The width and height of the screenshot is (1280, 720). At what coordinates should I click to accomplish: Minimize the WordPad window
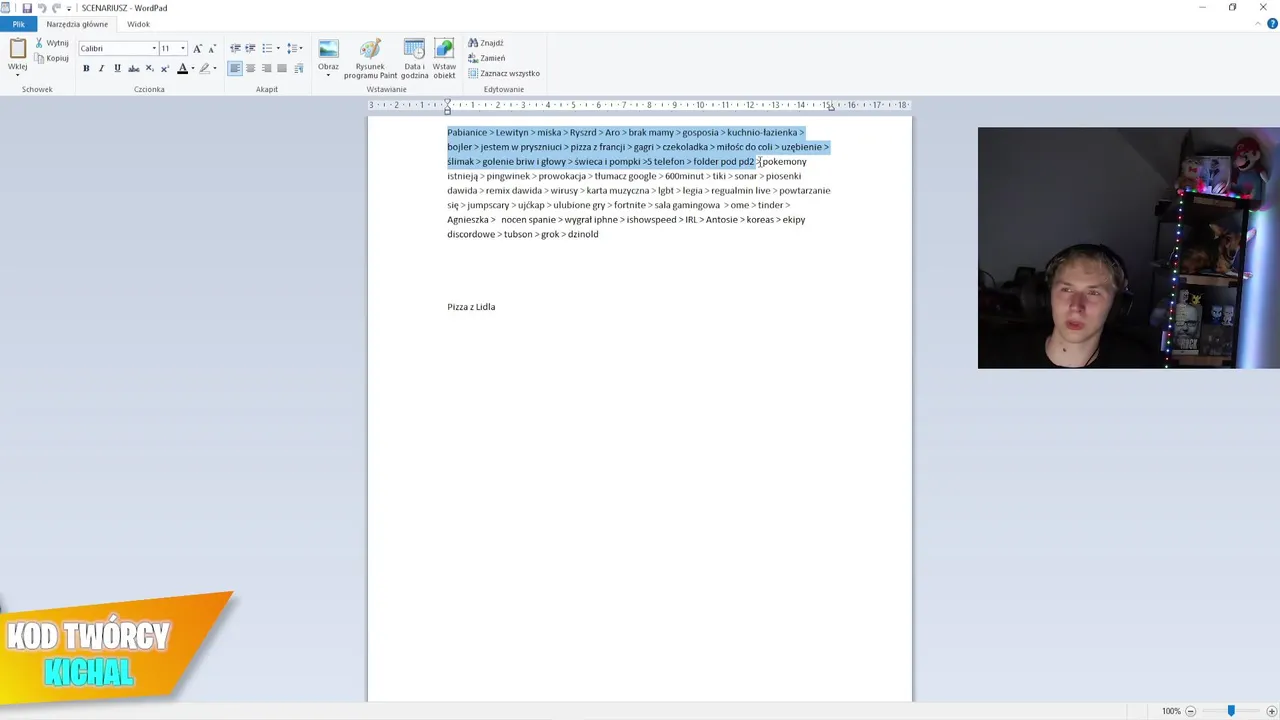pyautogui.click(x=1202, y=8)
